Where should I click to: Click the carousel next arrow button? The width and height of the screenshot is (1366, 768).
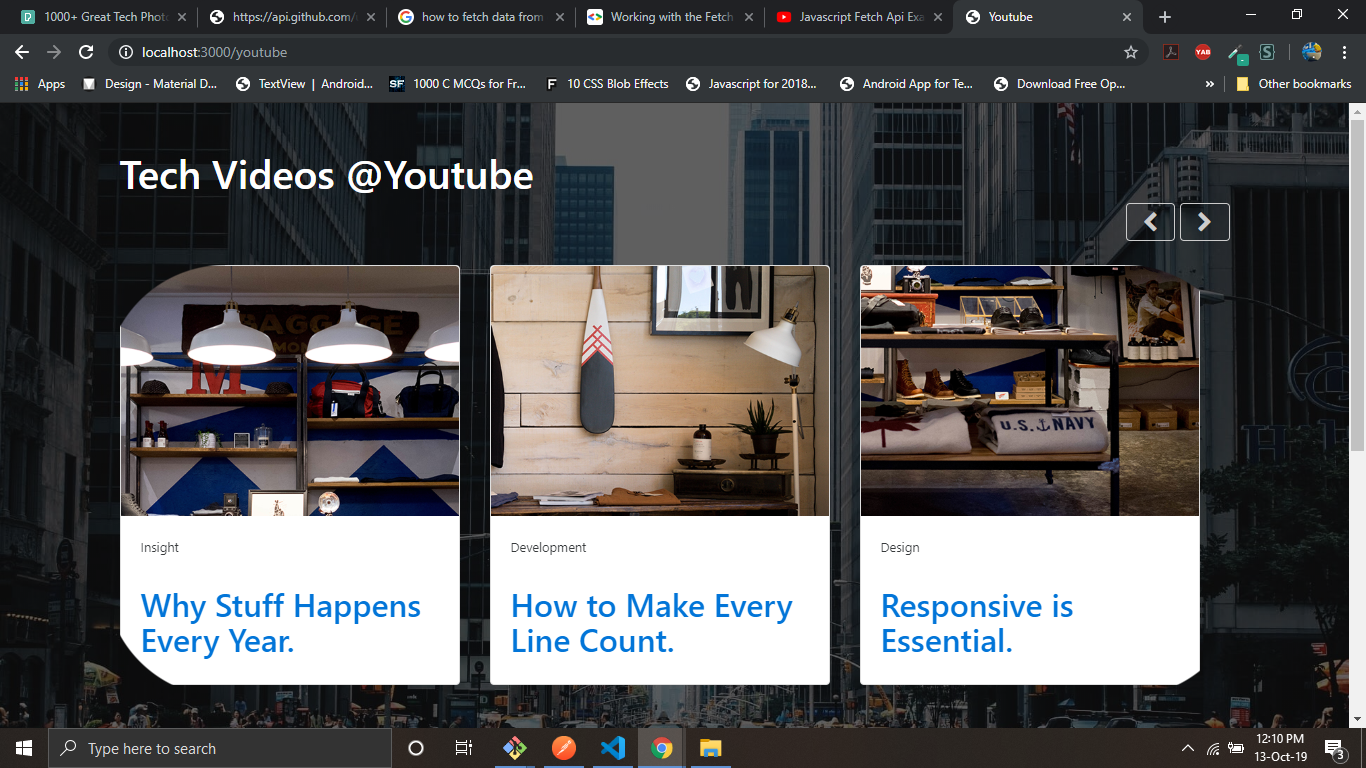(x=1204, y=222)
